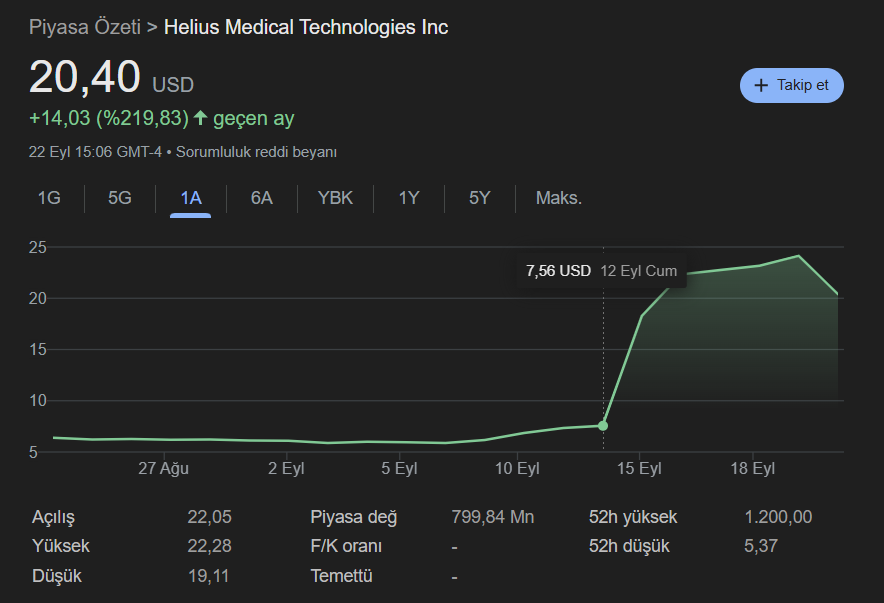
Task: Click the Temettü label
Action: pyautogui.click(x=342, y=576)
